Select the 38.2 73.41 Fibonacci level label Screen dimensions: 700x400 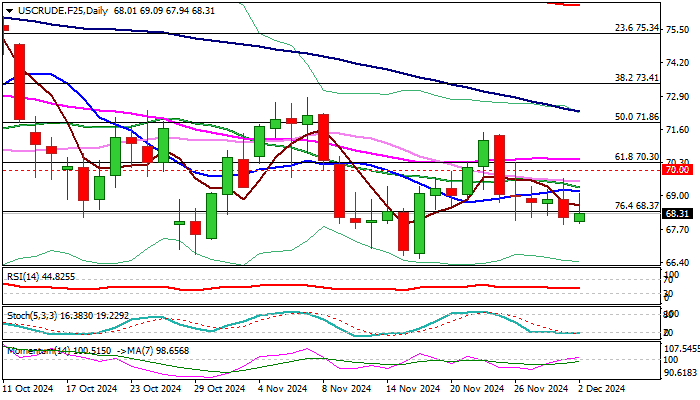pyautogui.click(x=635, y=77)
